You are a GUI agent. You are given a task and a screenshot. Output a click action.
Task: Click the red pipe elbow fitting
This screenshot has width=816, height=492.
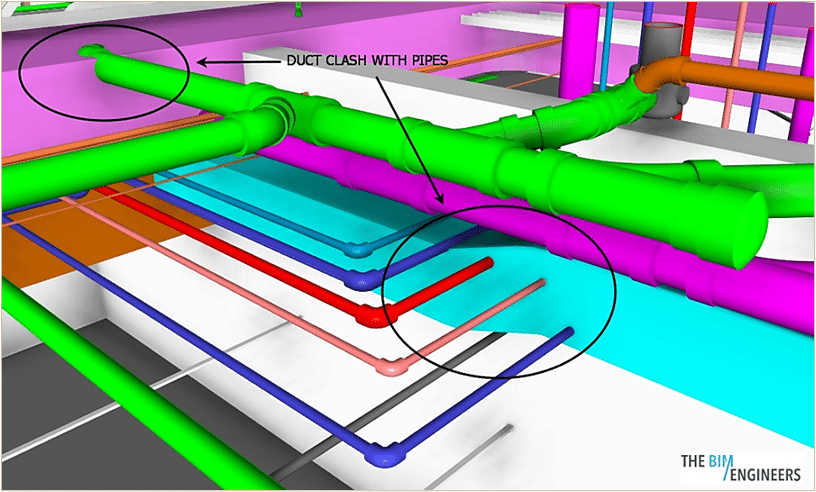(x=369, y=317)
